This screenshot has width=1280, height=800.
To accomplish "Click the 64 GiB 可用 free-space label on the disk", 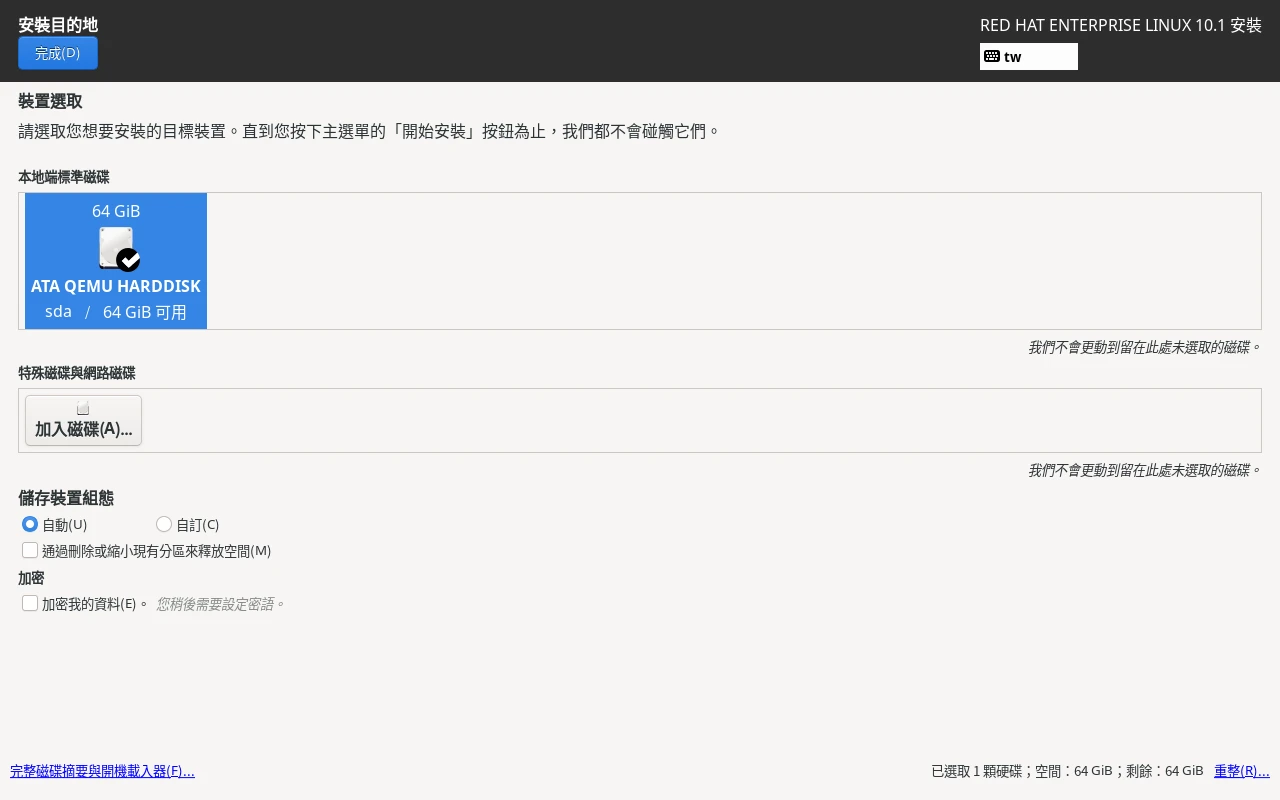I will [x=145, y=311].
